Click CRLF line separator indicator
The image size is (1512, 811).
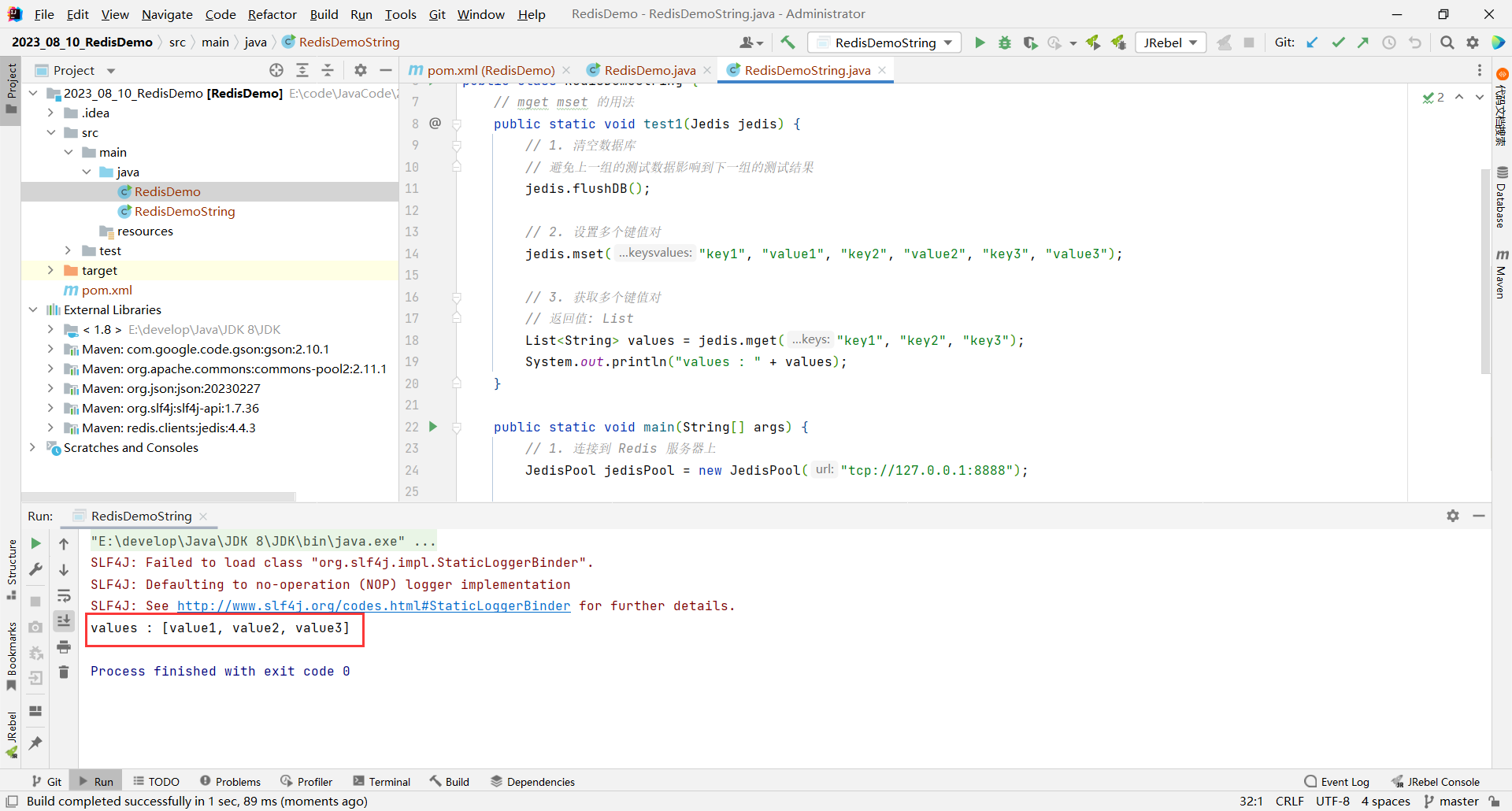(1290, 801)
